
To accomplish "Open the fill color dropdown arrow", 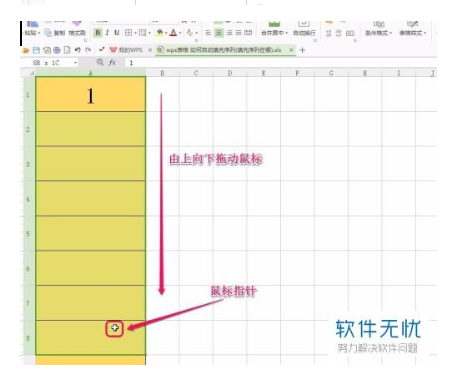I will [x=166, y=33].
